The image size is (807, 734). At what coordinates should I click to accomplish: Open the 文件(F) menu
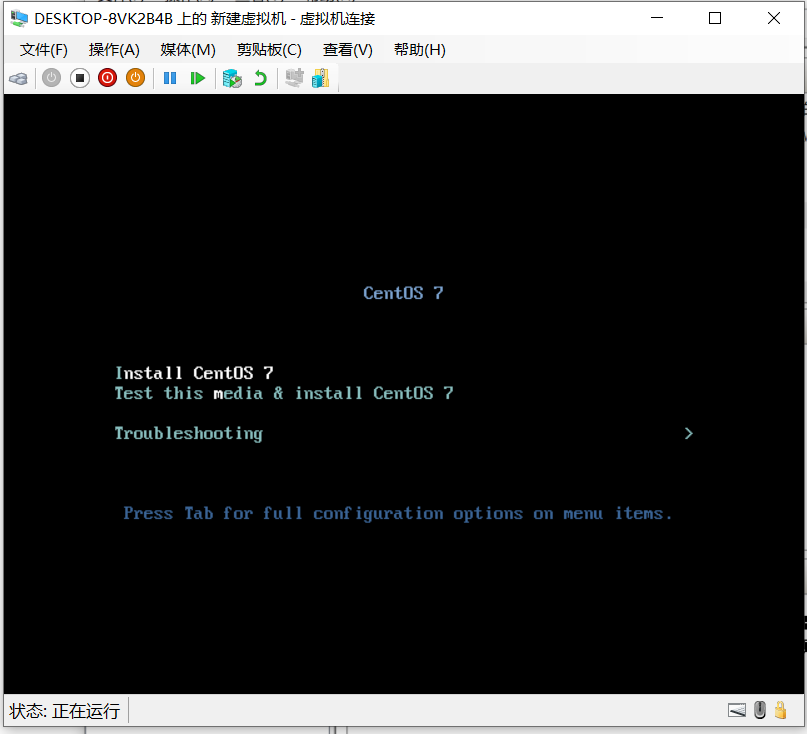[44, 50]
